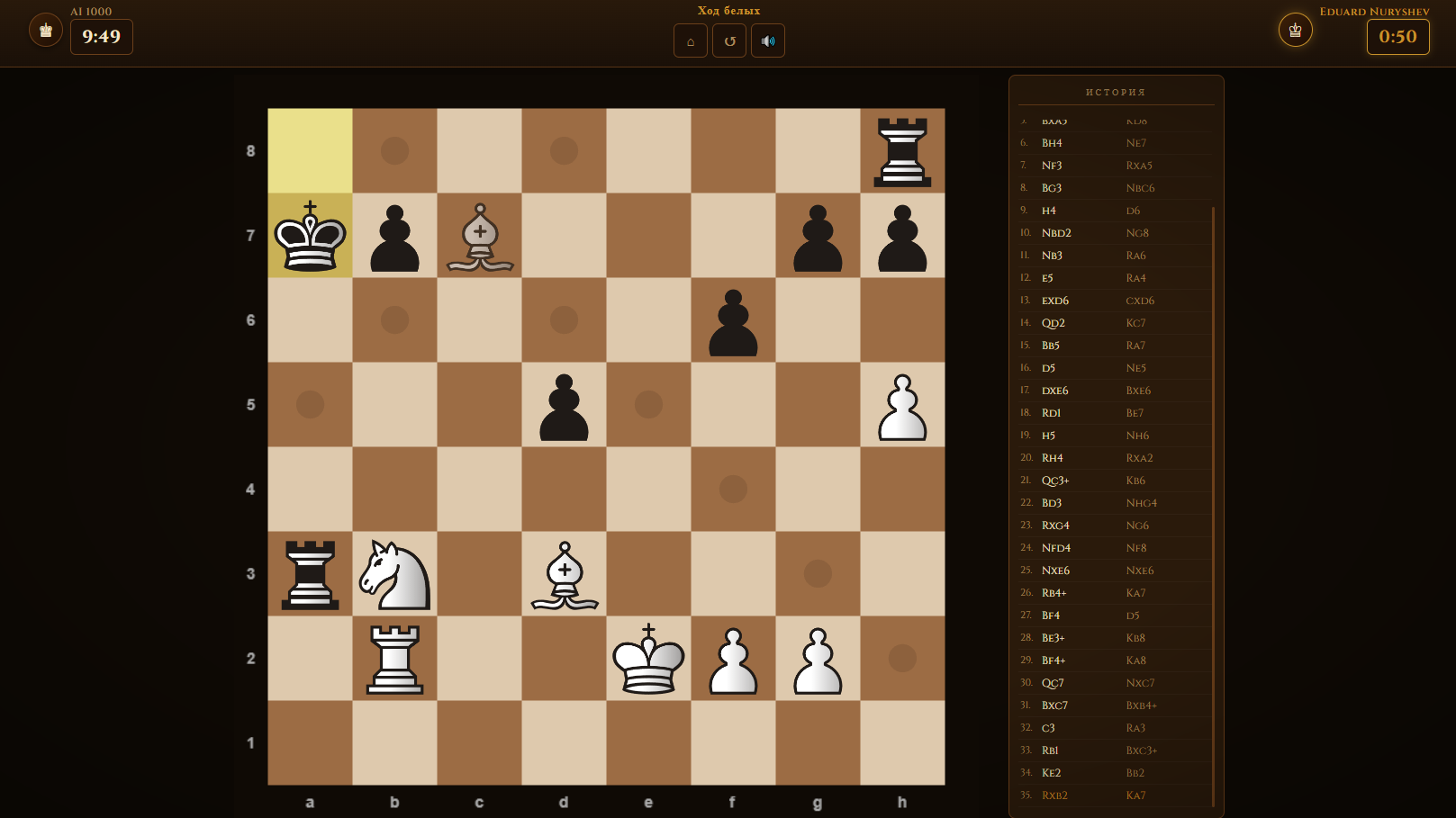Click the Bxc3+ reply in move 33
This screenshot has height=818, width=1456.
1142,751
